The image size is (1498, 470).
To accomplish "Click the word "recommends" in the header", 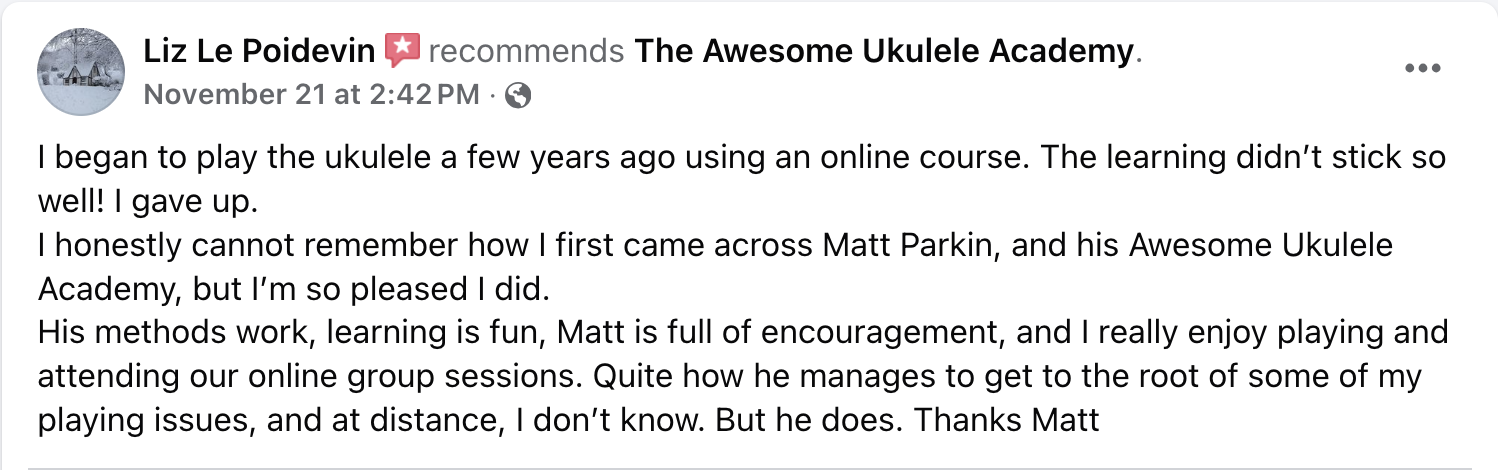I will (x=526, y=50).
